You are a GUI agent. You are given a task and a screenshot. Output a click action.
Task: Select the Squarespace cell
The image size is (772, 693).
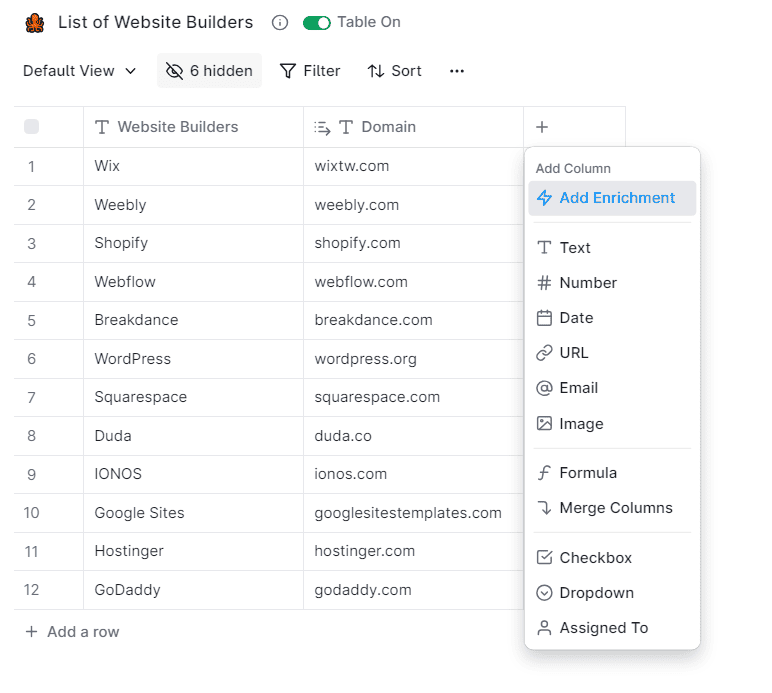click(193, 397)
